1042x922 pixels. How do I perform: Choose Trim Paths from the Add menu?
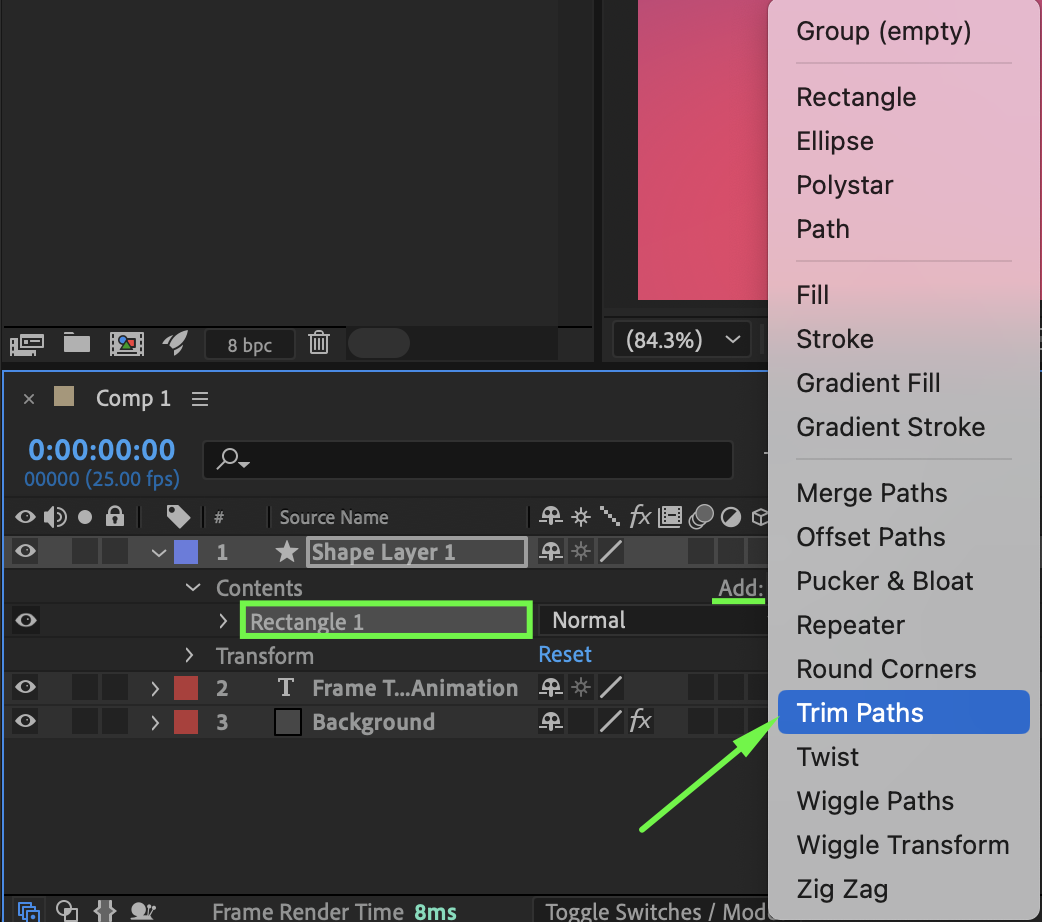tap(860, 713)
